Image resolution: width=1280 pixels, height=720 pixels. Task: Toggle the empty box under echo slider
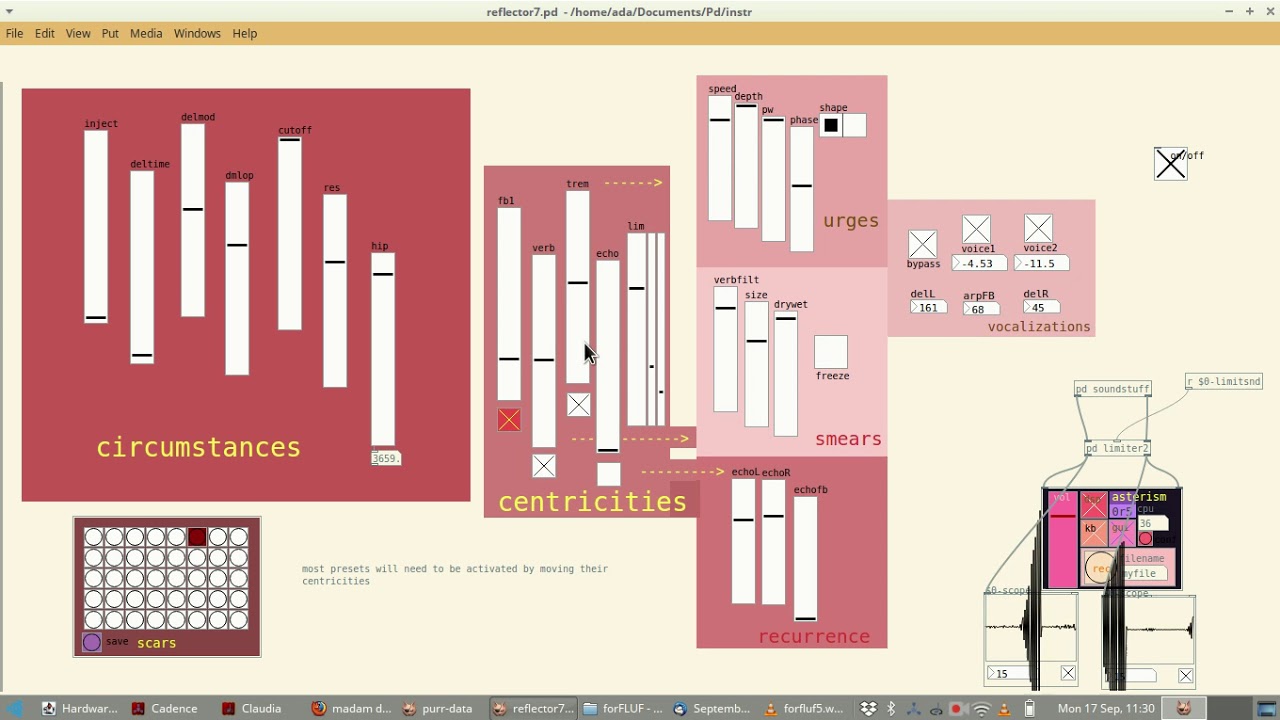[x=608, y=474]
